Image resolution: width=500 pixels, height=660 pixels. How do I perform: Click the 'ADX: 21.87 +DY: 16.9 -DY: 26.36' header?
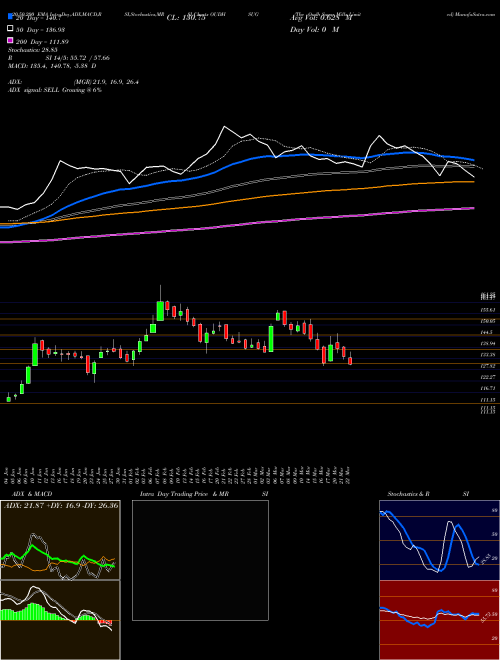(x=60, y=505)
